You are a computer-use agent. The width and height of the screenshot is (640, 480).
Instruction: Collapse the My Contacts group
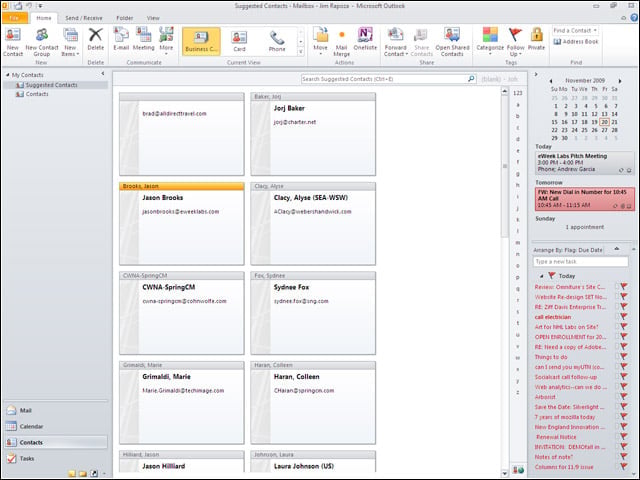[x=7, y=75]
